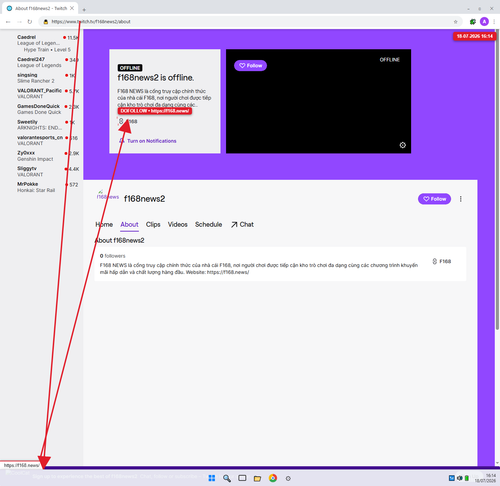Click the f168news2 channel name heading
500x486 pixels.
click(144, 199)
